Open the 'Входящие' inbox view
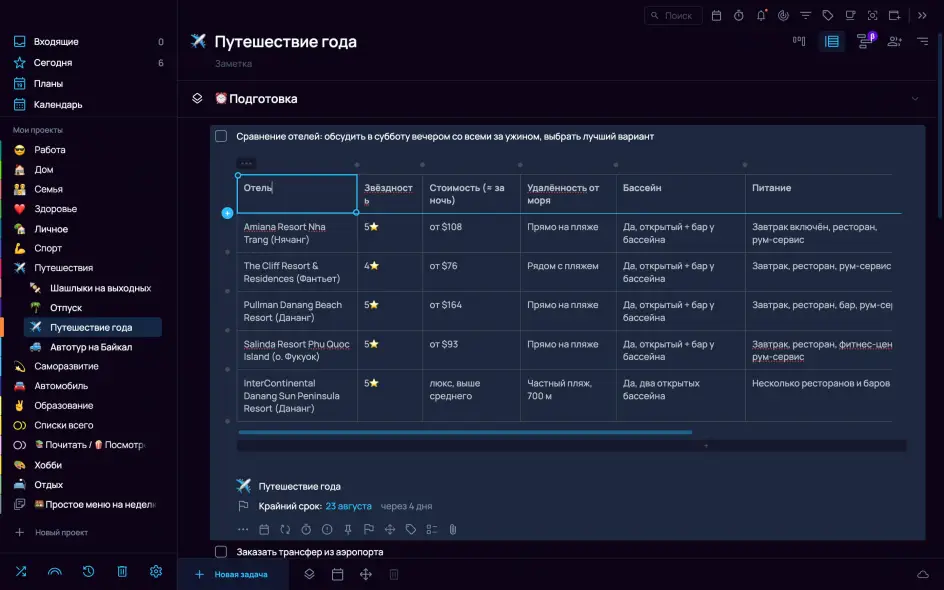 tap(56, 42)
